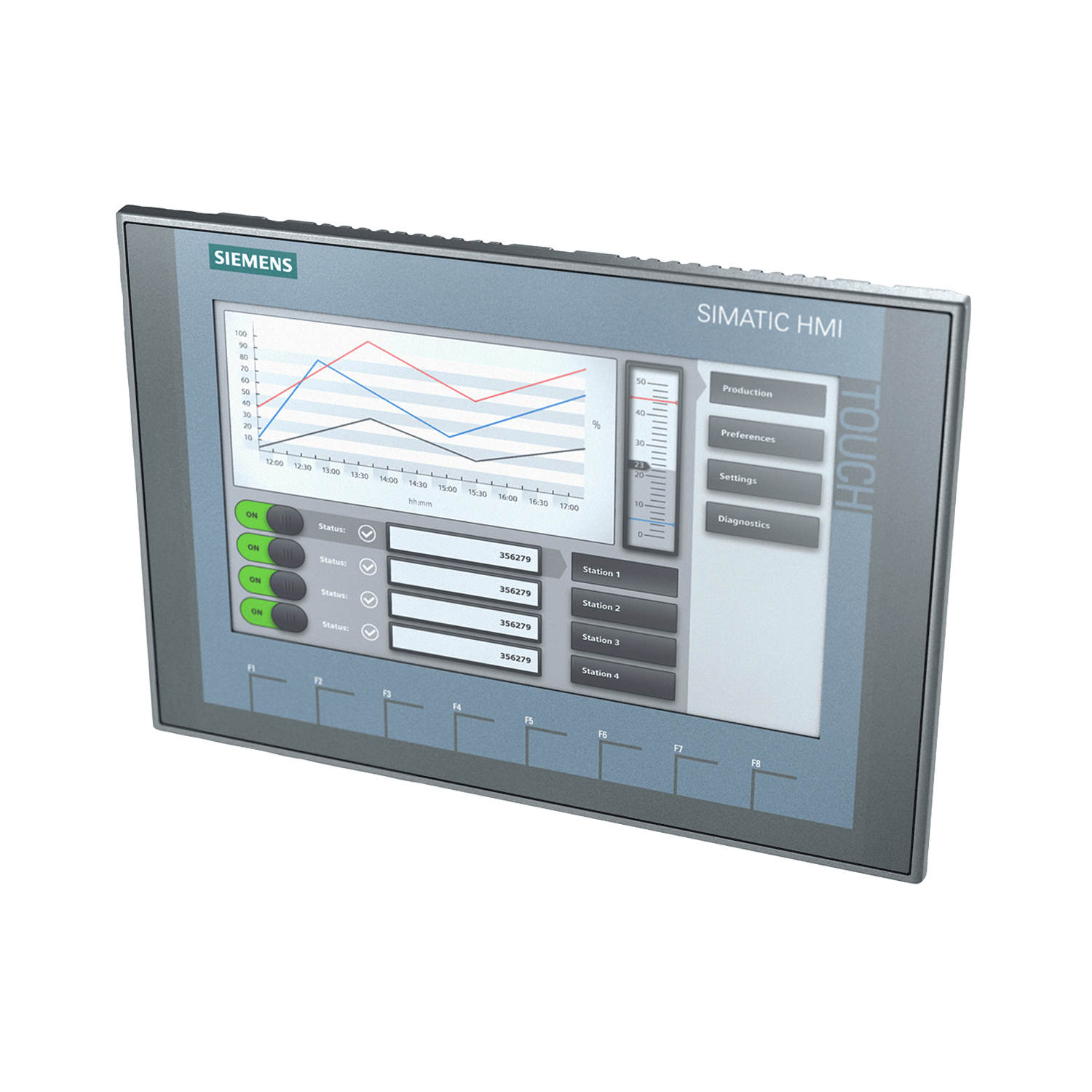Viewport: 1092px width, 1092px height.
Task: Select the Station 4 button
Action: click(x=622, y=676)
